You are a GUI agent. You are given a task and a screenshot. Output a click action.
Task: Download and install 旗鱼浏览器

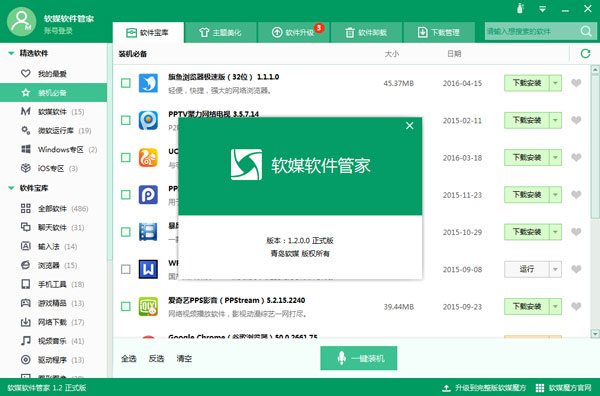(527, 83)
